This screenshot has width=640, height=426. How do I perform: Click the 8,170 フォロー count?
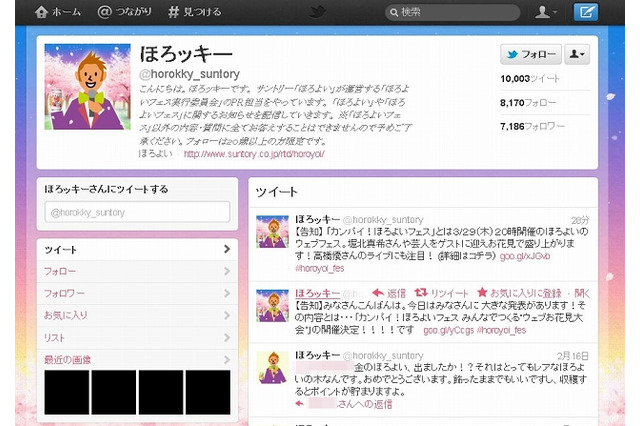tap(528, 103)
